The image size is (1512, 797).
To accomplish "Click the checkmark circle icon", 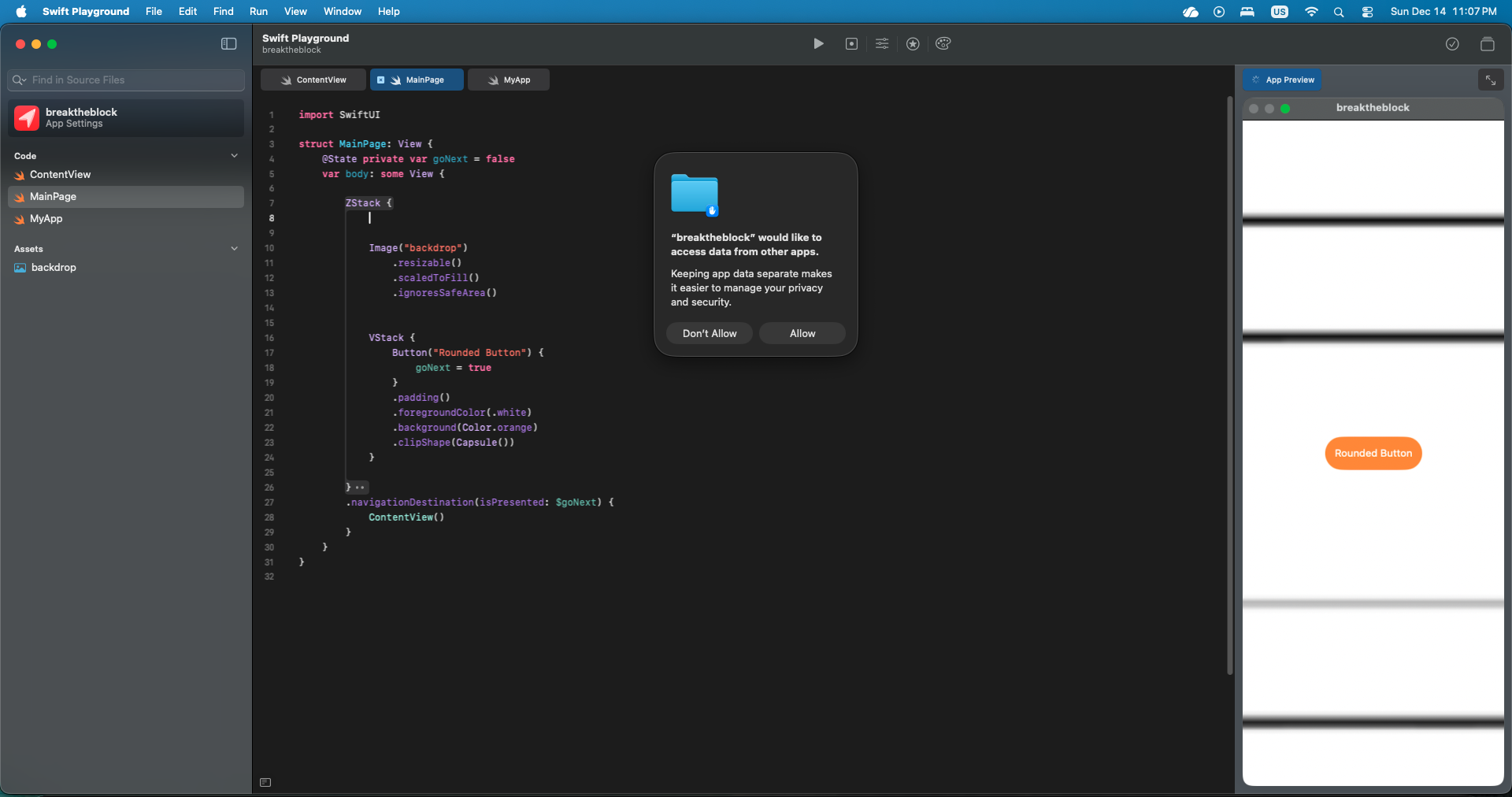I will [x=1452, y=44].
